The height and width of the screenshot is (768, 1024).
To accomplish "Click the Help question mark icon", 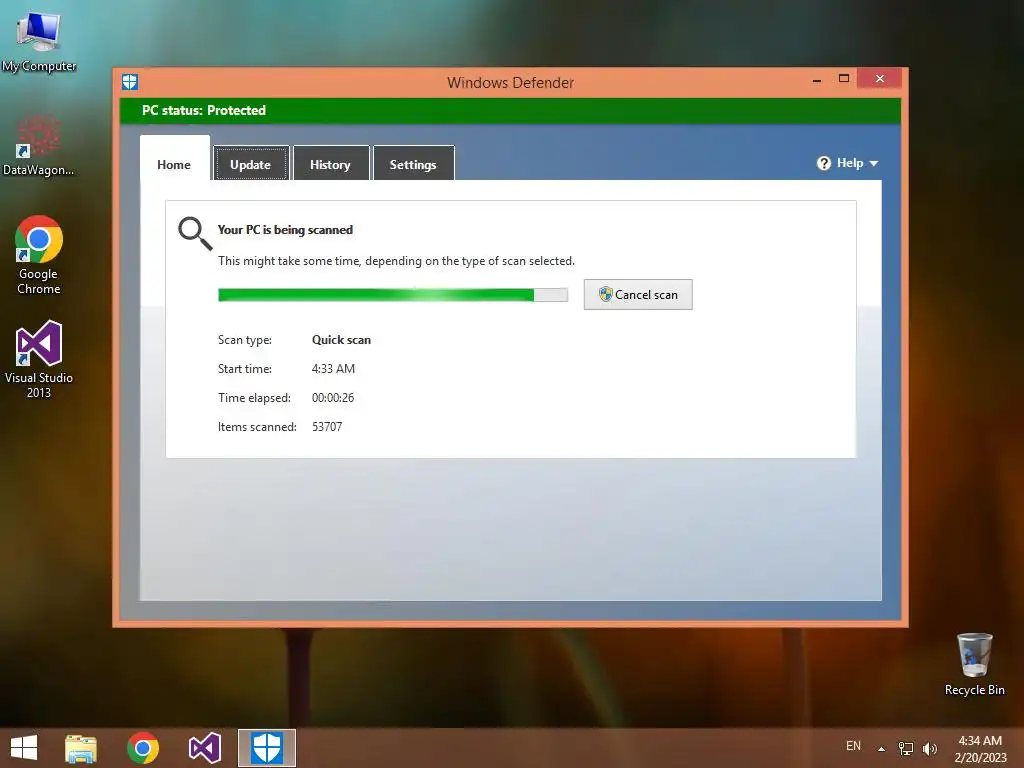I will (x=824, y=163).
